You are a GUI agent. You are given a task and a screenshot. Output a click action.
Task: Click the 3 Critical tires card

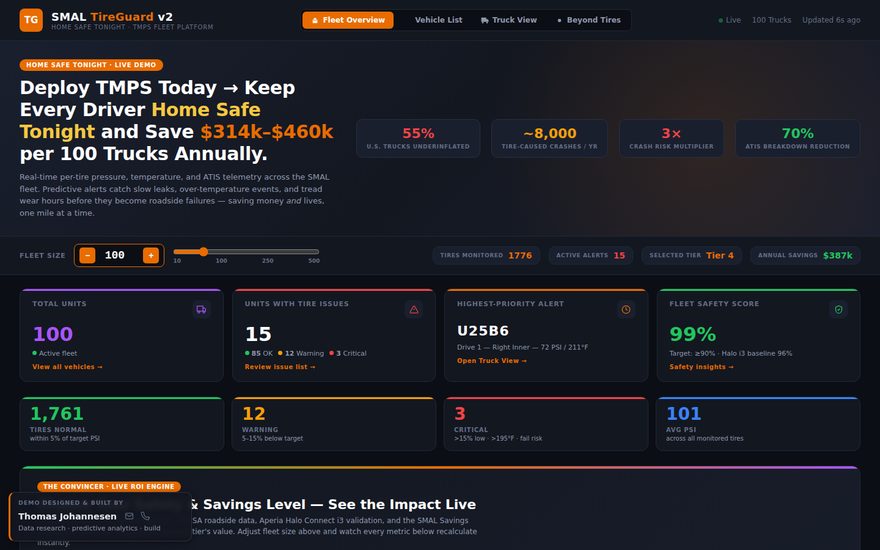(546, 424)
